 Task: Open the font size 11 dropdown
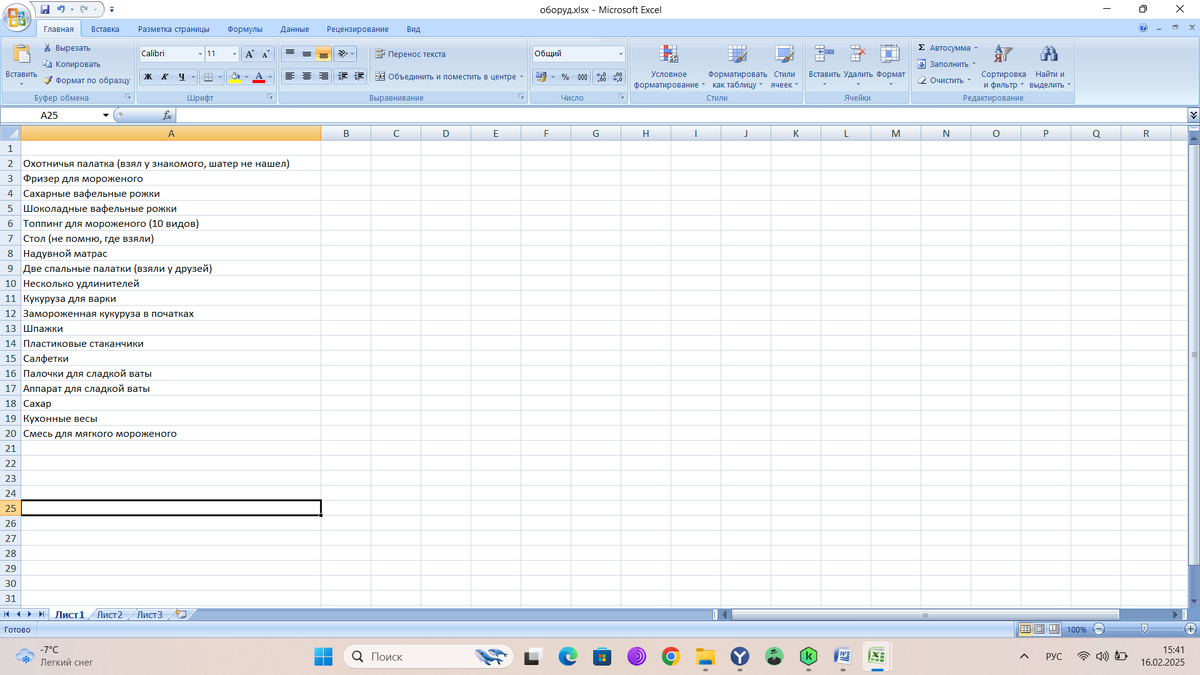click(x=235, y=54)
